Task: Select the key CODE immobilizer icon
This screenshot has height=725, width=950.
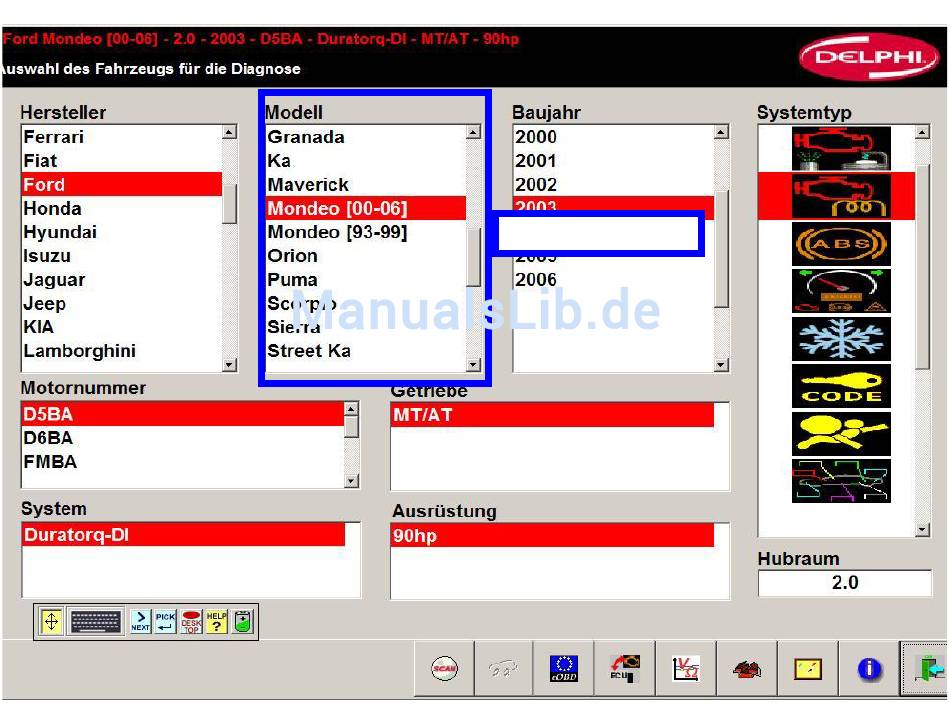Action: tap(841, 386)
